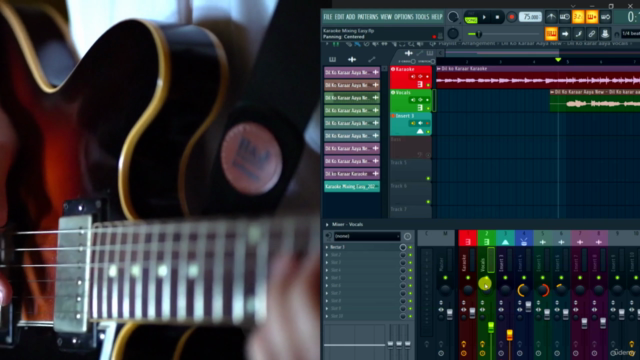The height and width of the screenshot is (360, 640).
Task: Open the EDIT menu
Action: [340, 17]
